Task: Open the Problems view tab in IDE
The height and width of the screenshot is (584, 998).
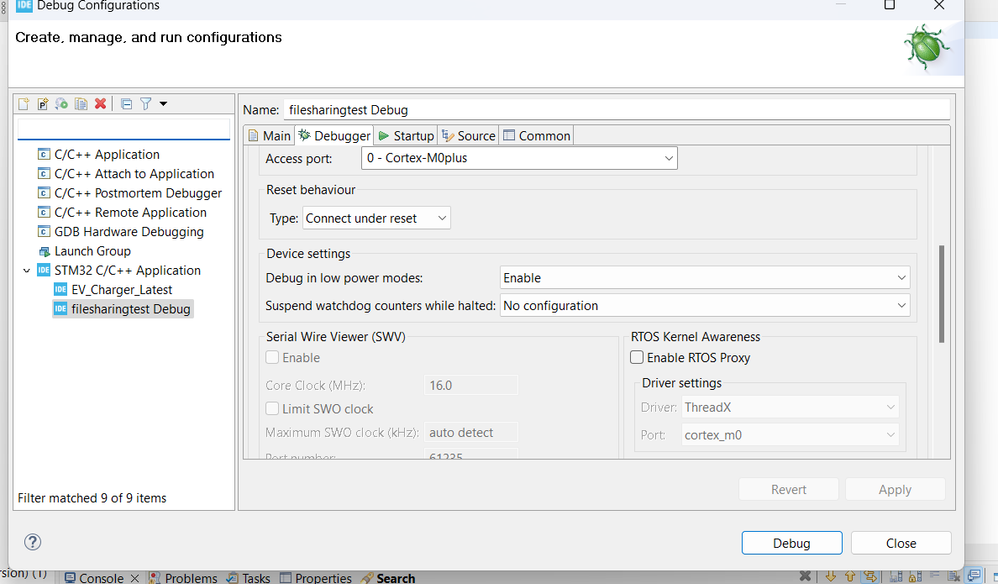Action: (x=183, y=578)
